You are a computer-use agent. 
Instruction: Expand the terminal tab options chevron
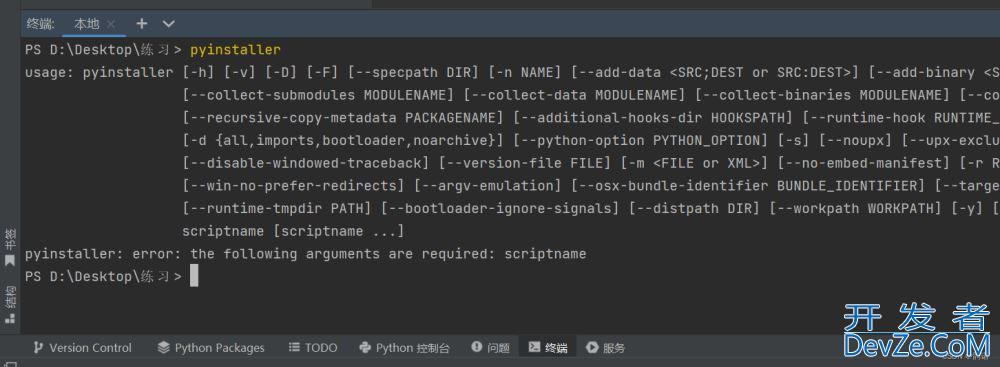click(x=168, y=24)
